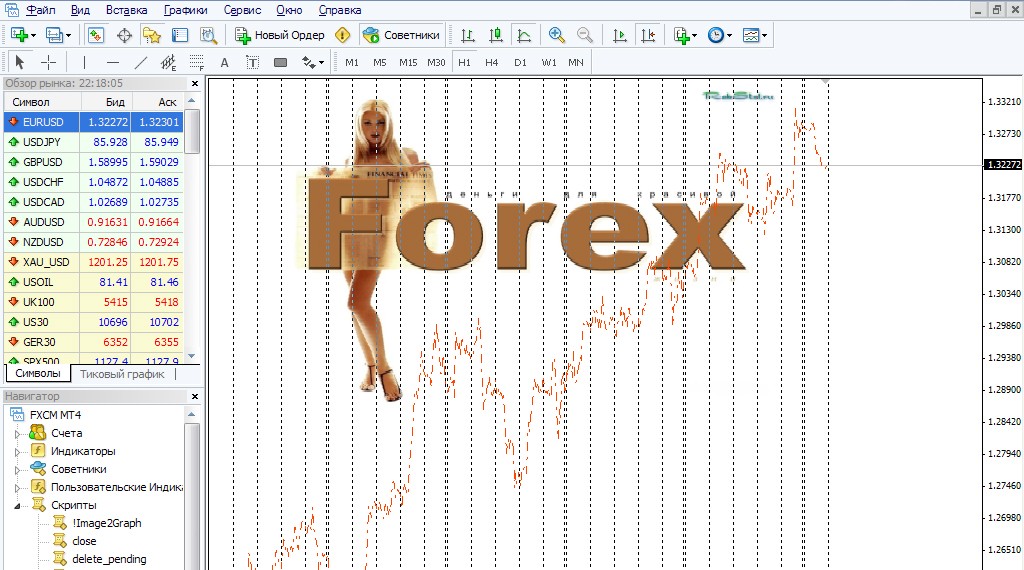Image resolution: width=1024 pixels, height=570 pixels.
Task: Select the Fibonacci retracement tool
Action: pos(196,63)
